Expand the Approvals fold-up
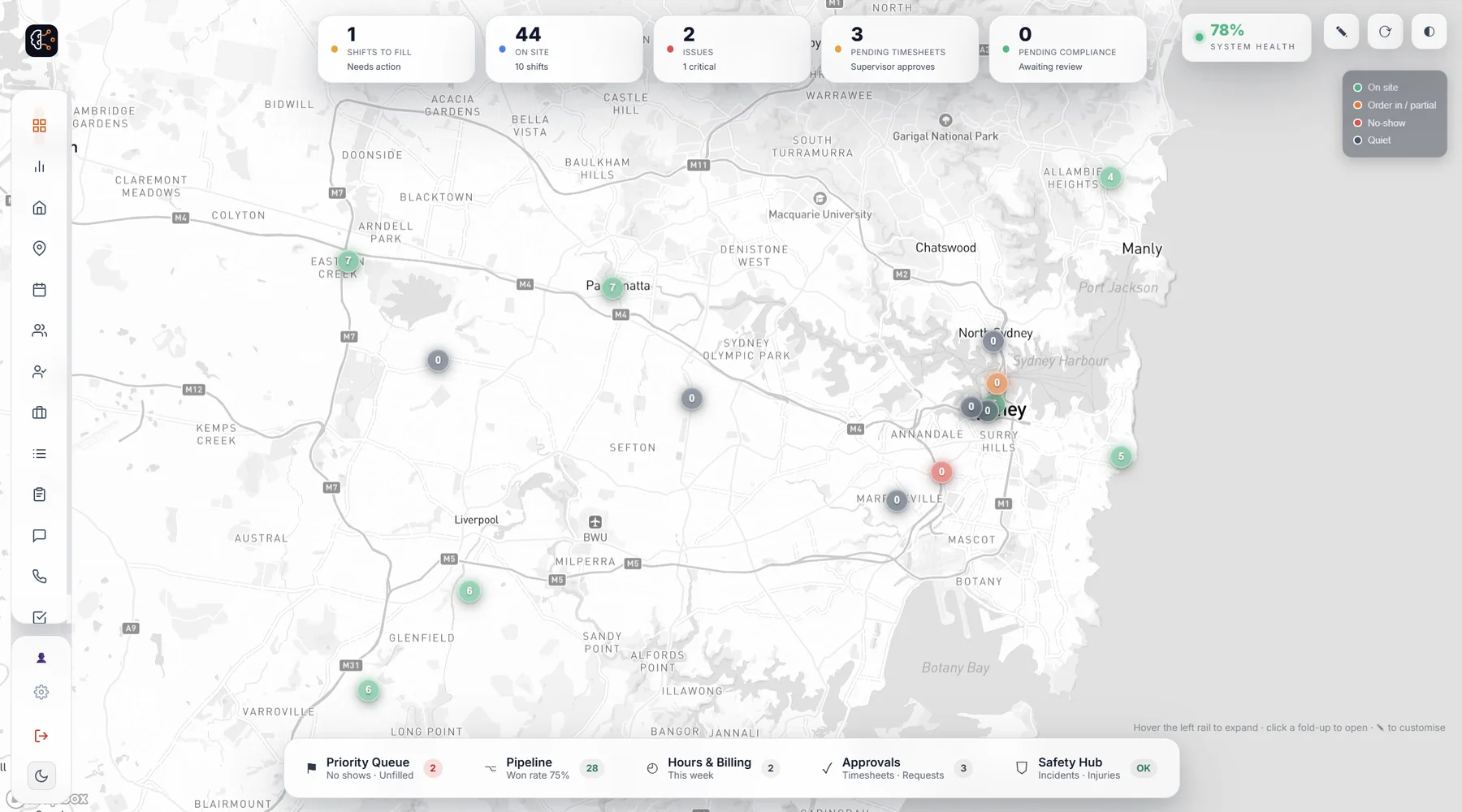The height and width of the screenshot is (812, 1462). pyautogui.click(x=897, y=768)
